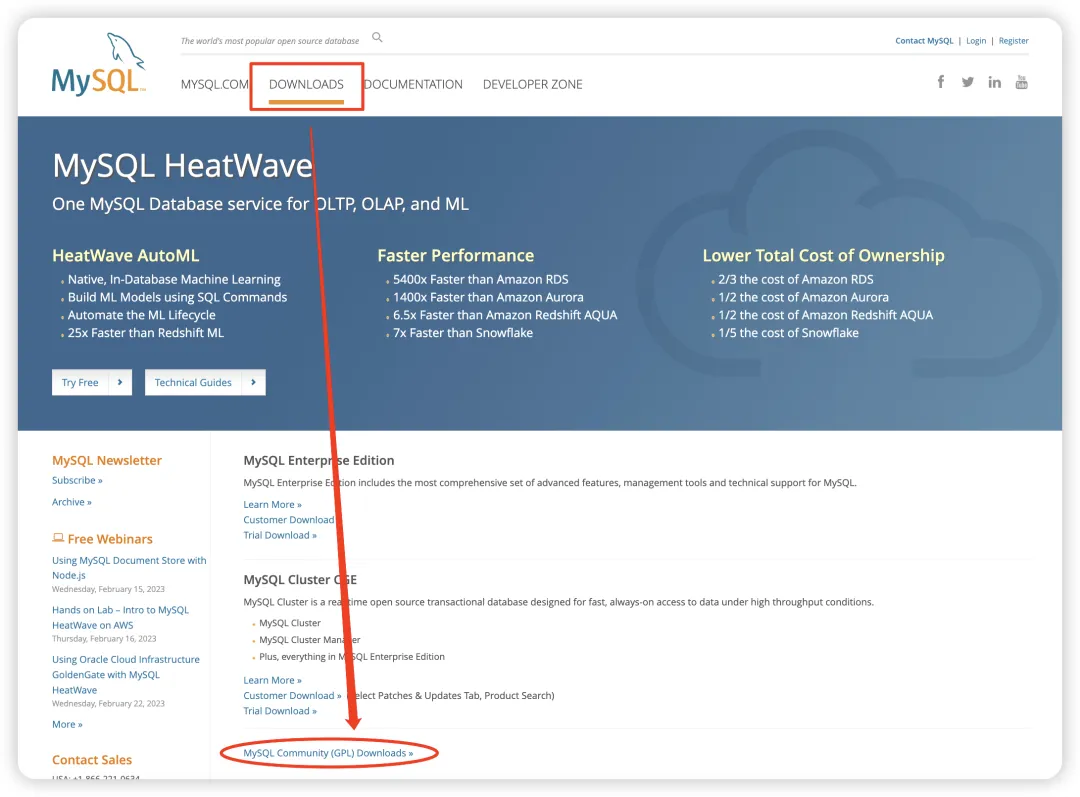
Task: Click the Contact MySQL link
Action: coord(924,41)
